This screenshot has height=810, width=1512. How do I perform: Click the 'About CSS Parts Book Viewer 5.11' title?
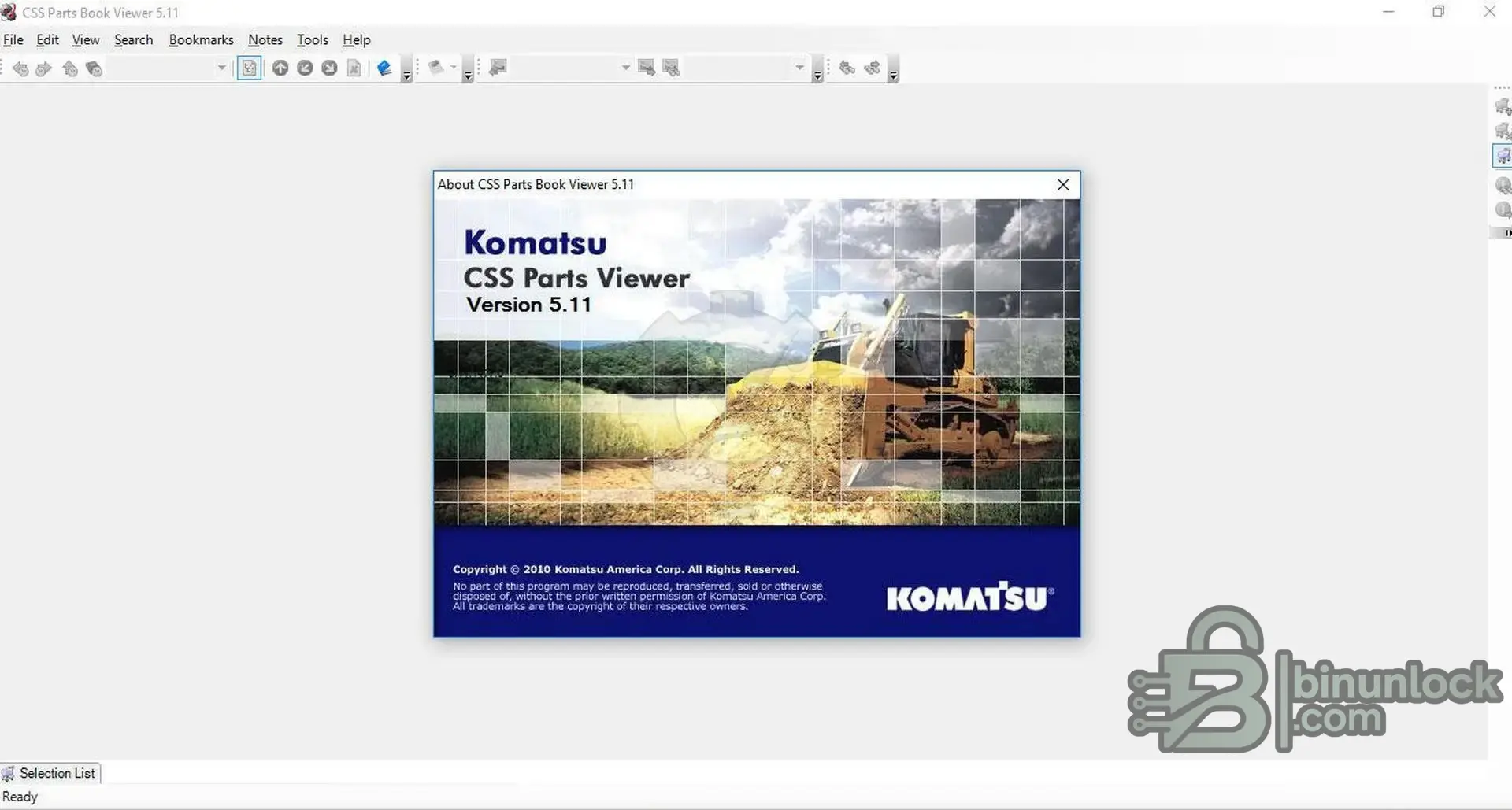click(x=535, y=184)
